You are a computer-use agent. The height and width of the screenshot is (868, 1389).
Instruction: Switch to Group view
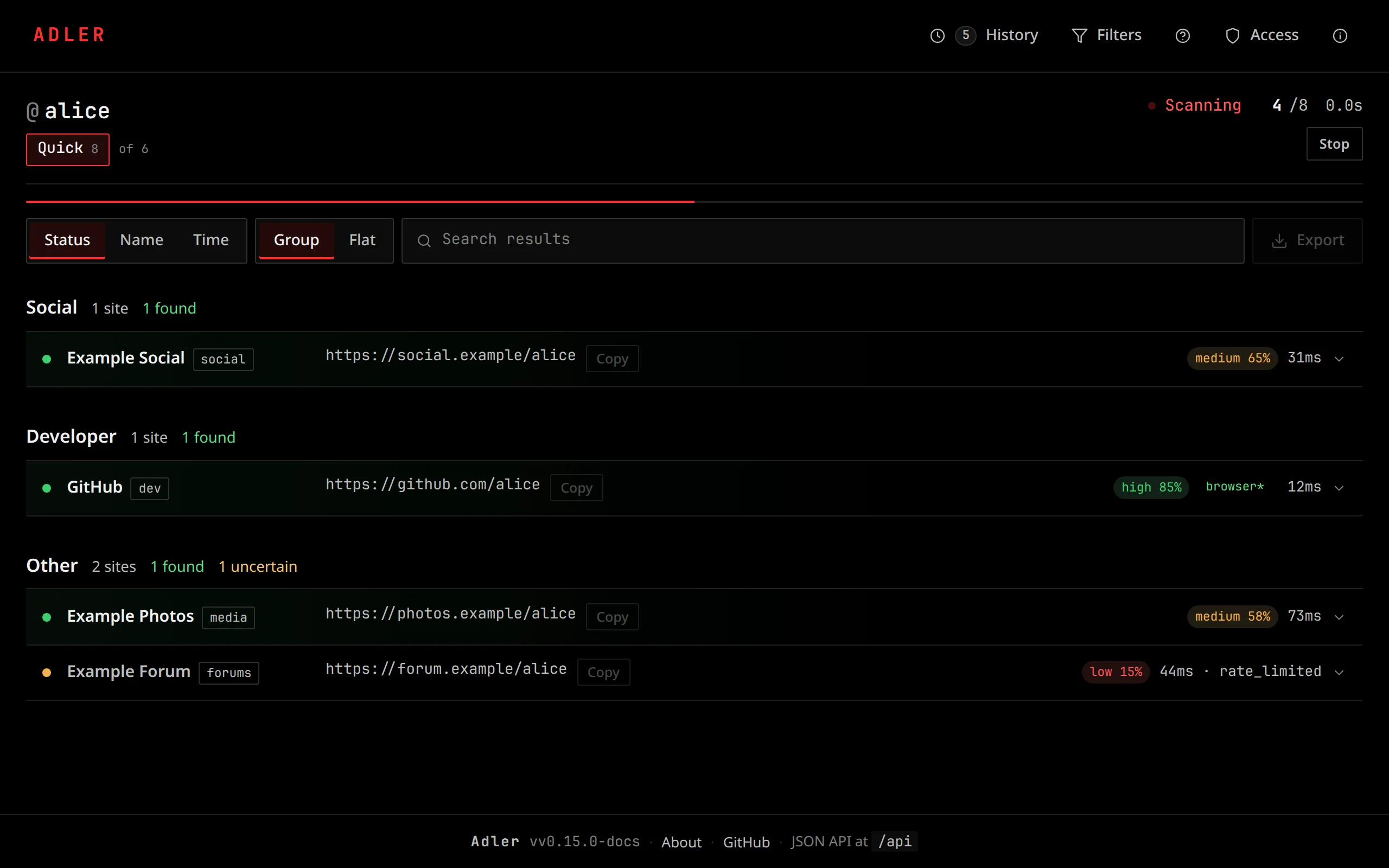coord(296,240)
